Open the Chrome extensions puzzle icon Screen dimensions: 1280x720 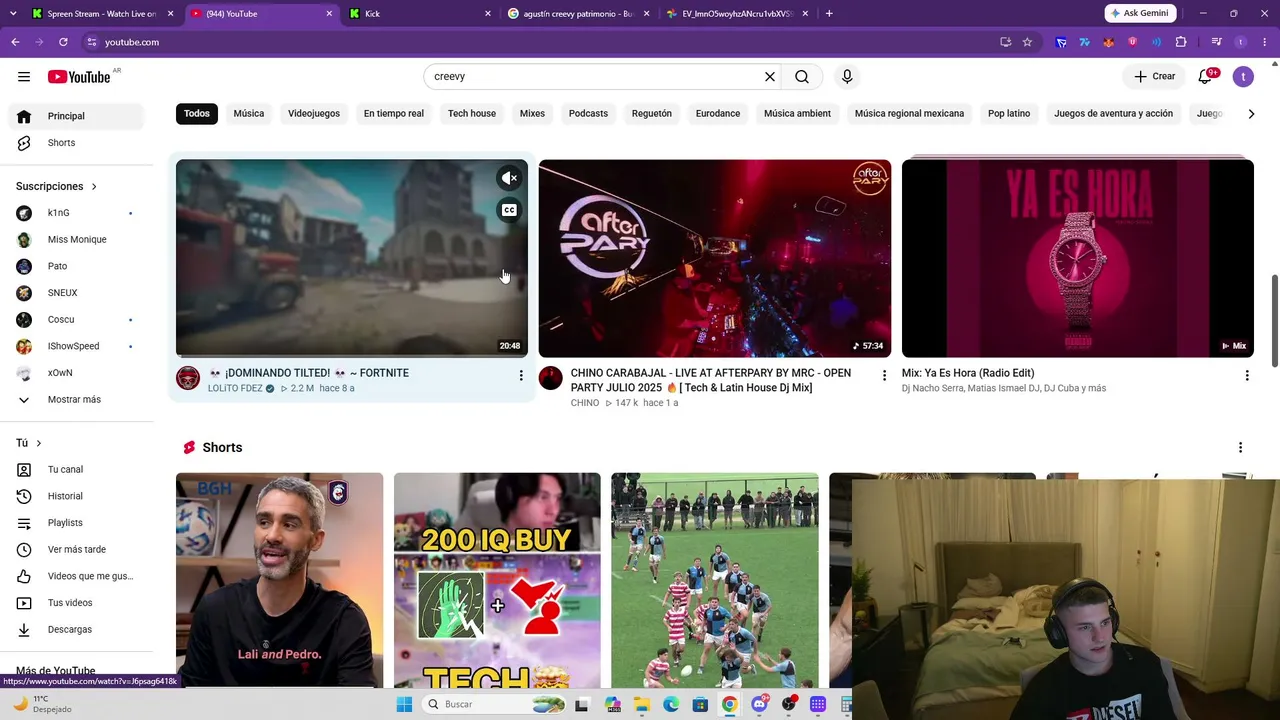(1181, 42)
